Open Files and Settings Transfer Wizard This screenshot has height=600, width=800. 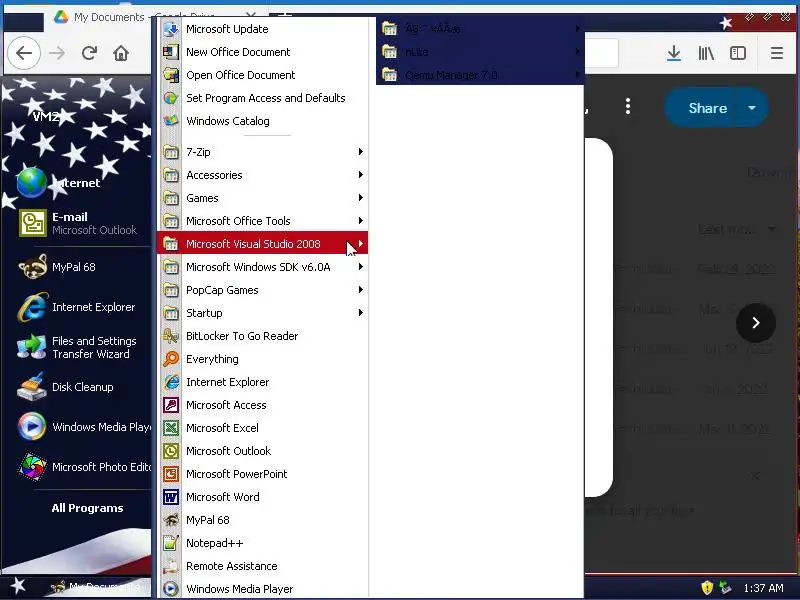[x=82, y=347]
